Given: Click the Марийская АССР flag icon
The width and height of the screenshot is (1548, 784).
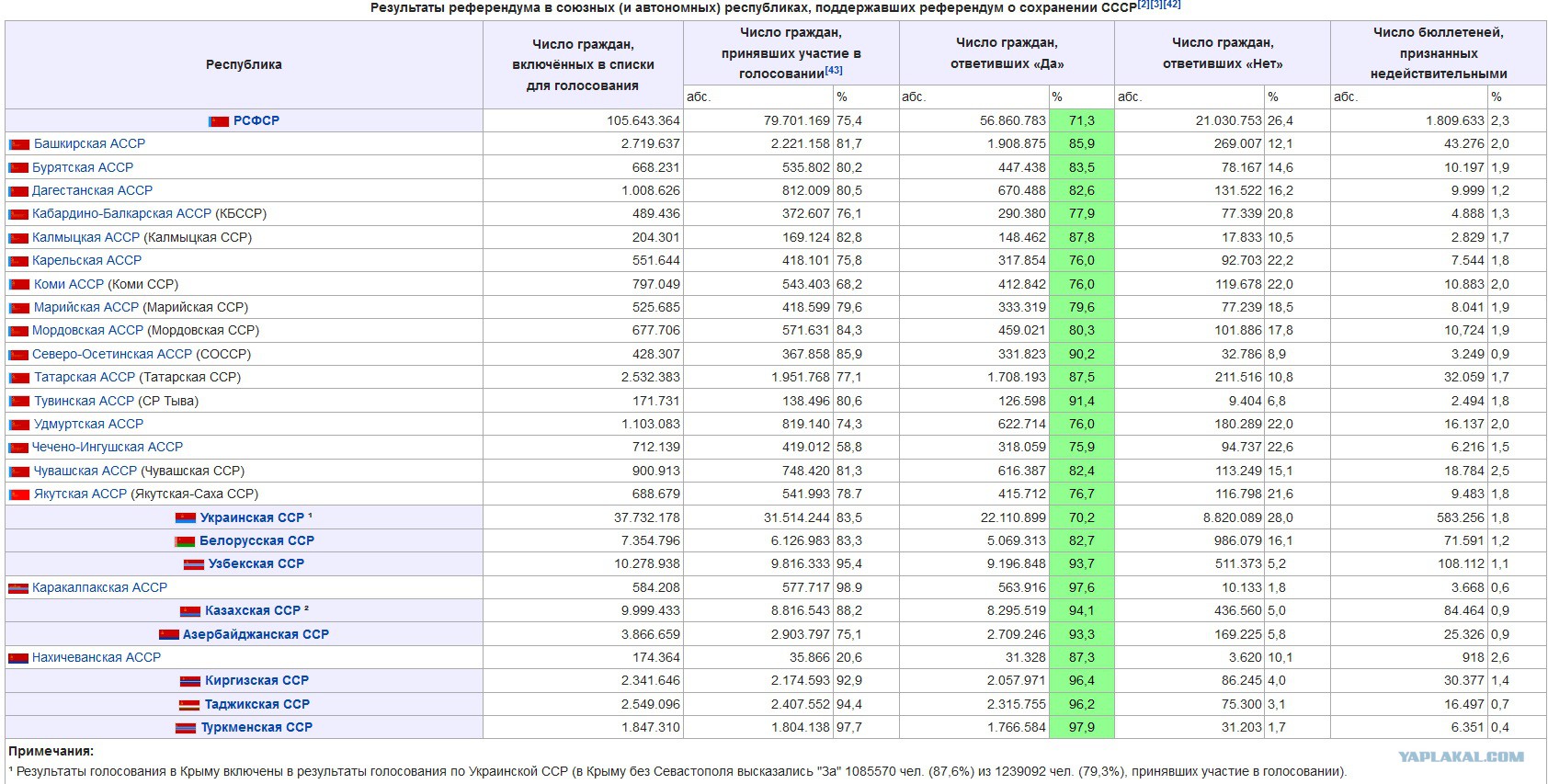Looking at the screenshot, I should coord(19,308).
